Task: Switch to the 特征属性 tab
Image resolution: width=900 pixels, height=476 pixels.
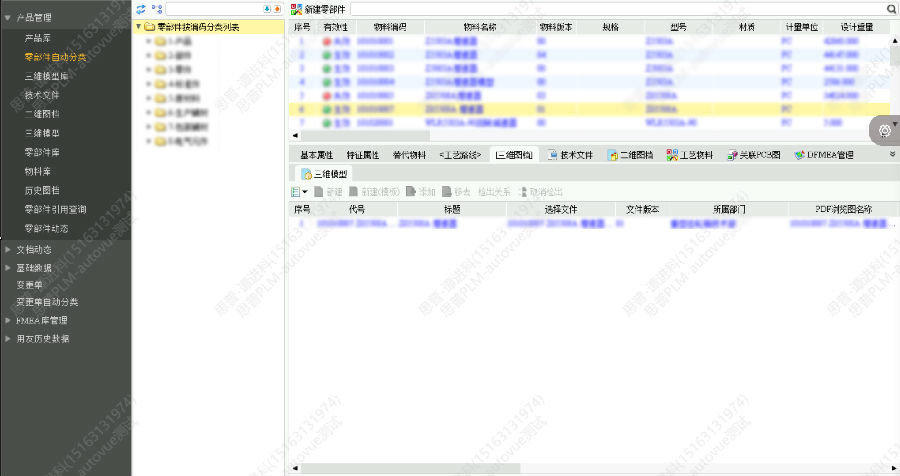Action: [x=363, y=155]
